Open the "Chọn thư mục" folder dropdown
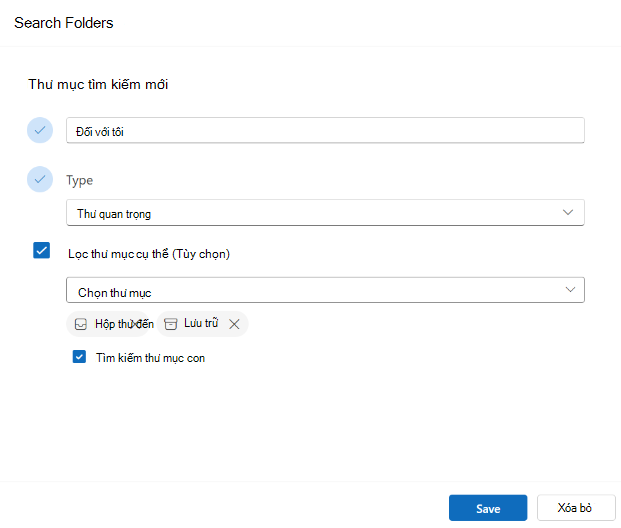Screen dimensions: 621x528 click(325, 290)
